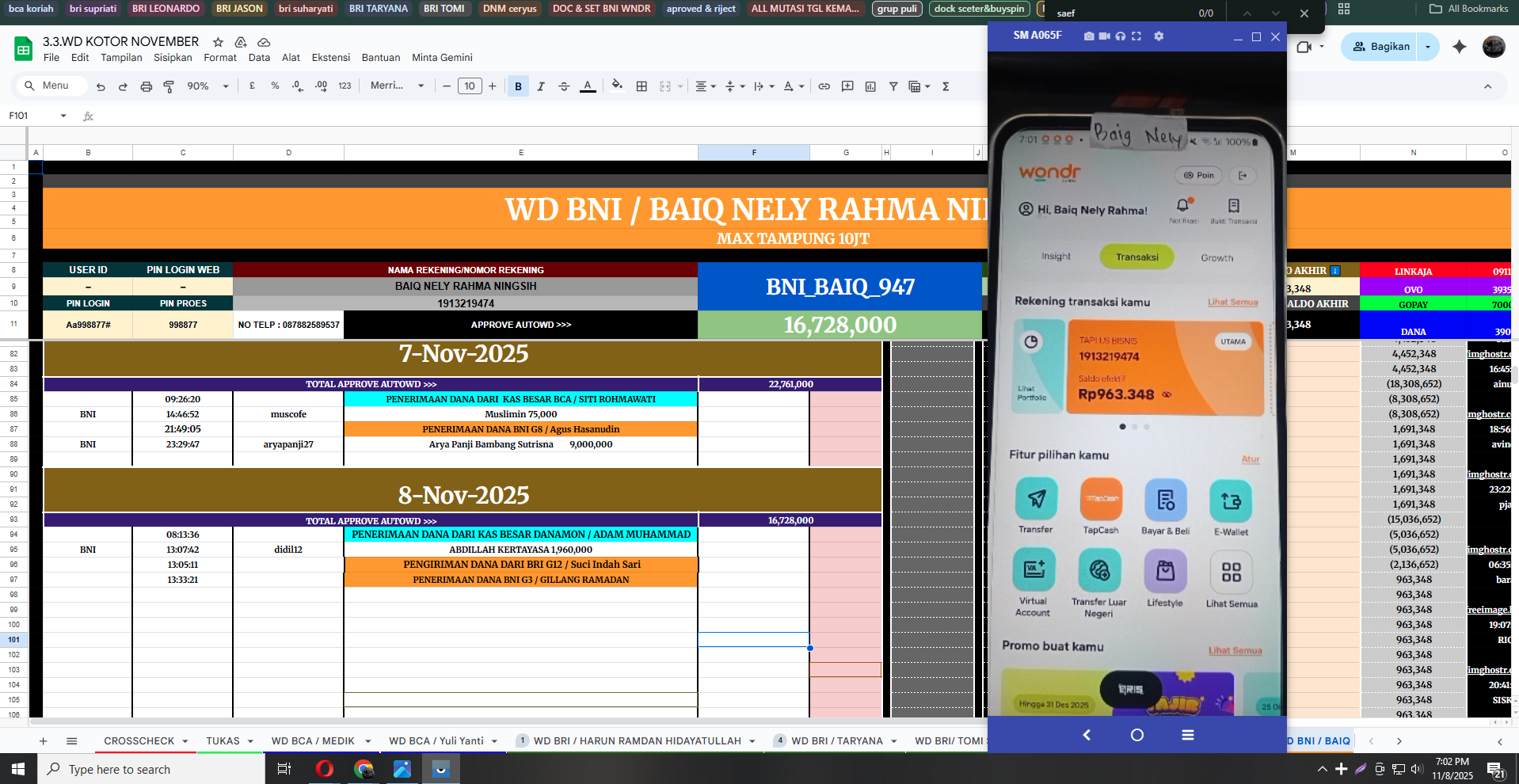The width and height of the screenshot is (1519, 784).
Task: Open horizontal align dropdown
Action: point(705,86)
